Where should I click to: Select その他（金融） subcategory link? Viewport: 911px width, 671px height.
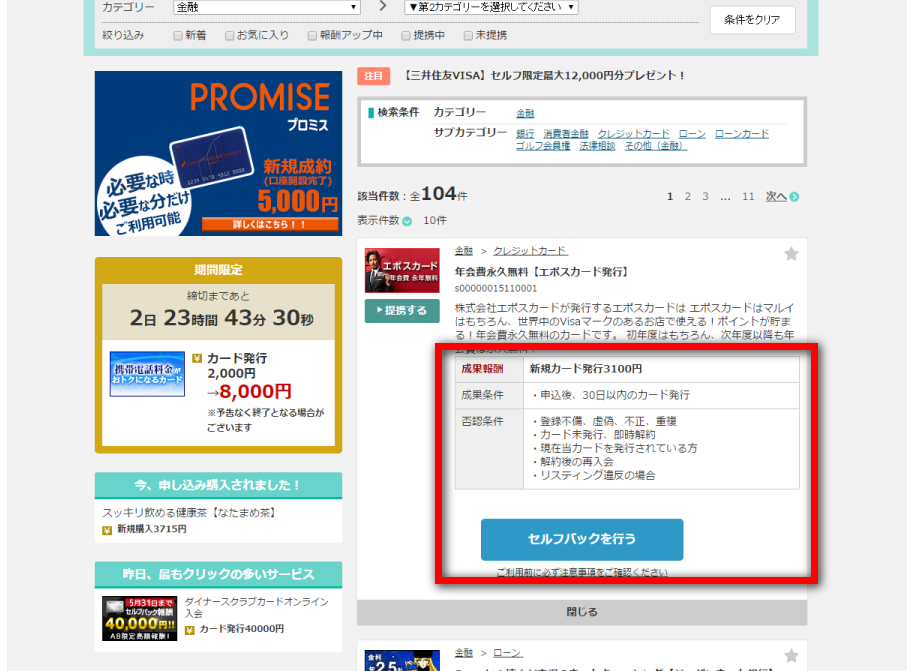coord(655,146)
